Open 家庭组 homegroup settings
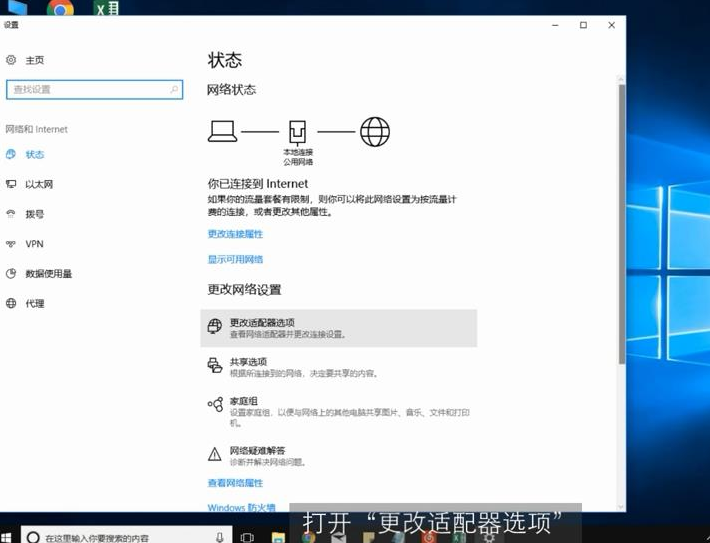The image size is (710, 543). 339,411
